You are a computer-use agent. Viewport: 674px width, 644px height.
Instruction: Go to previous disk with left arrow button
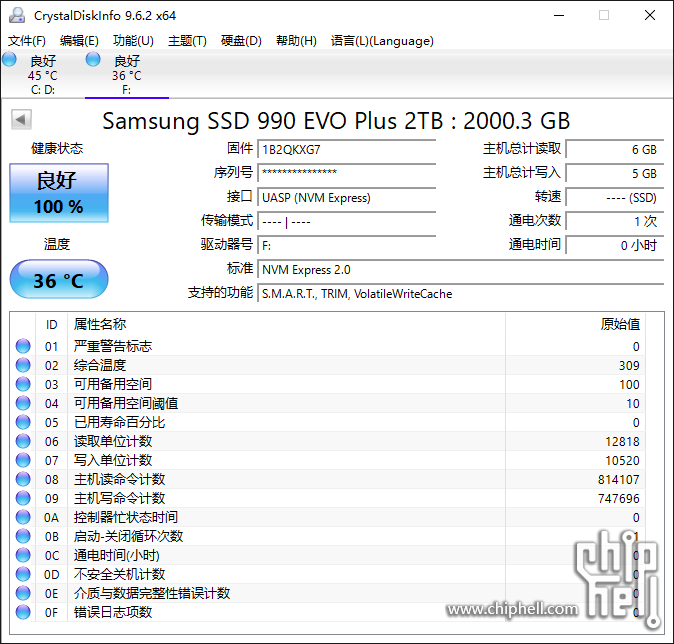tap(21, 120)
